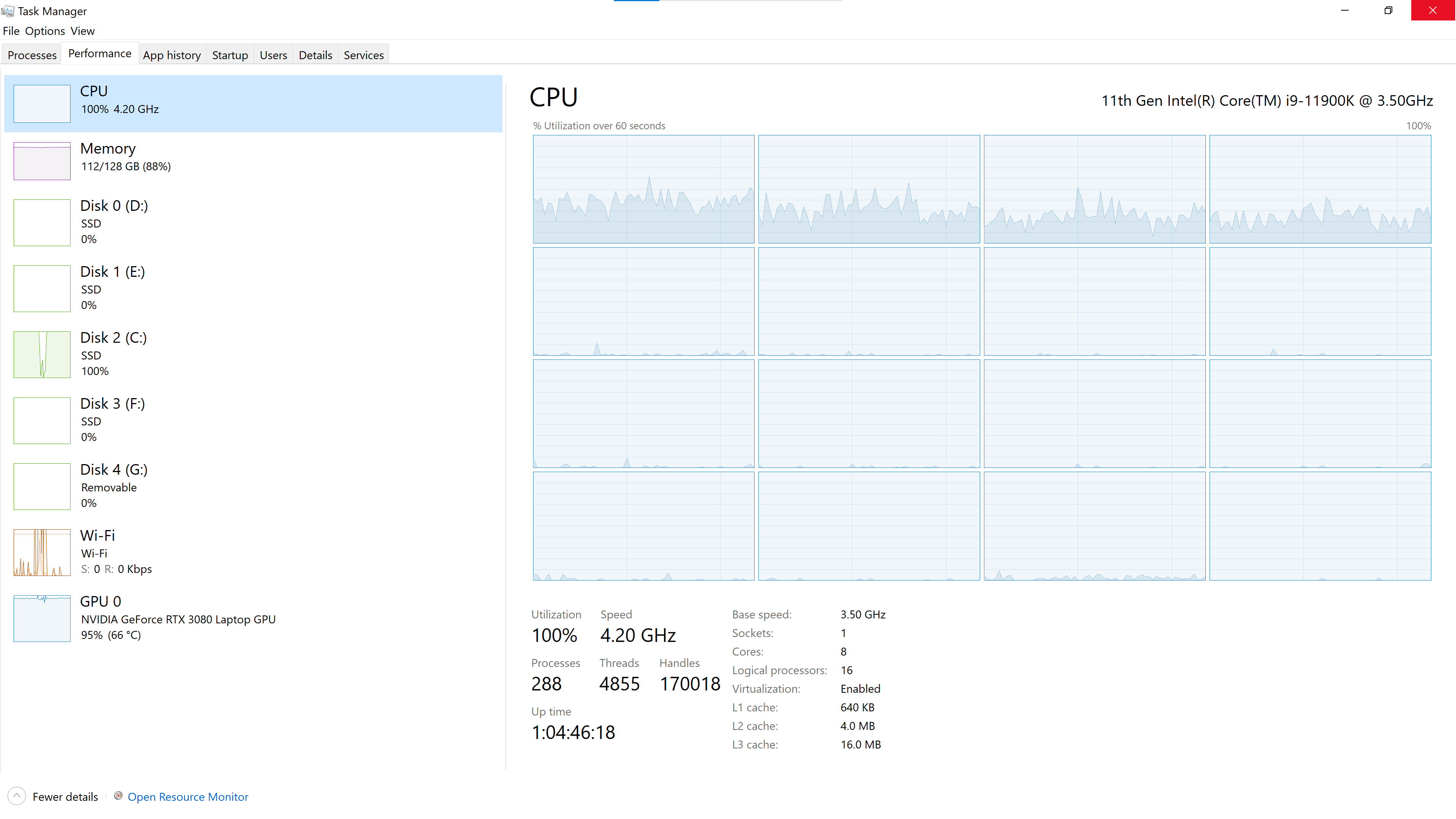1456x819 pixels.
Task: Click the Resource Monitor gauge icon
Action: (118, 796)
